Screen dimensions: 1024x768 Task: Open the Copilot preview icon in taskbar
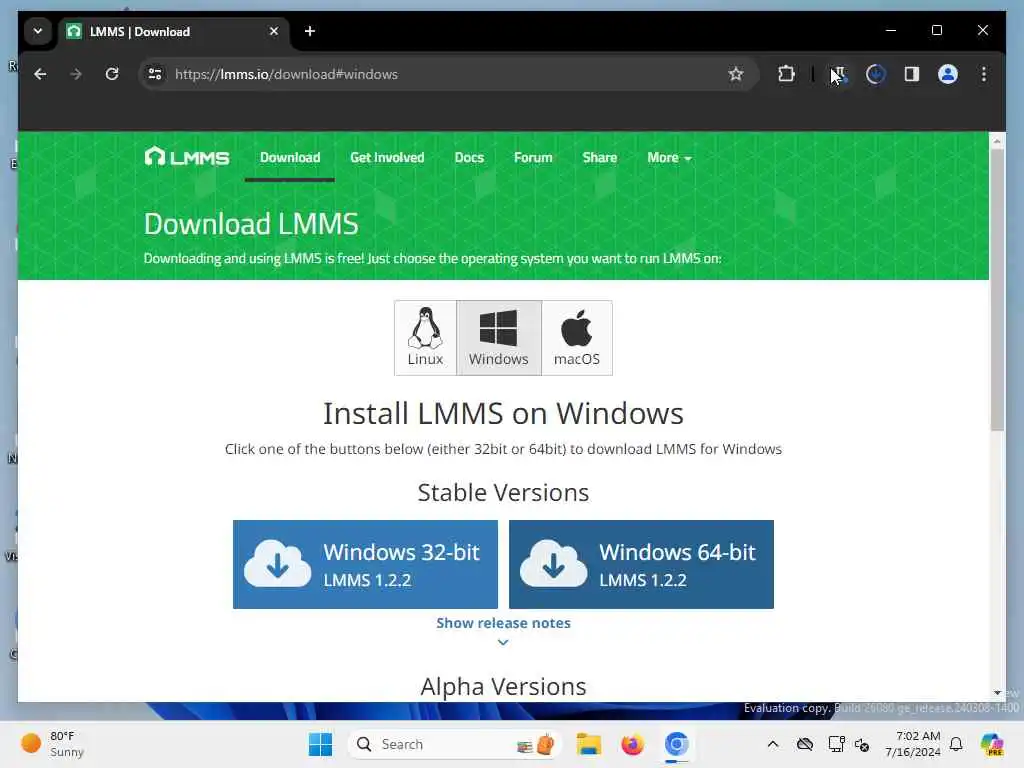pos(992,744)
